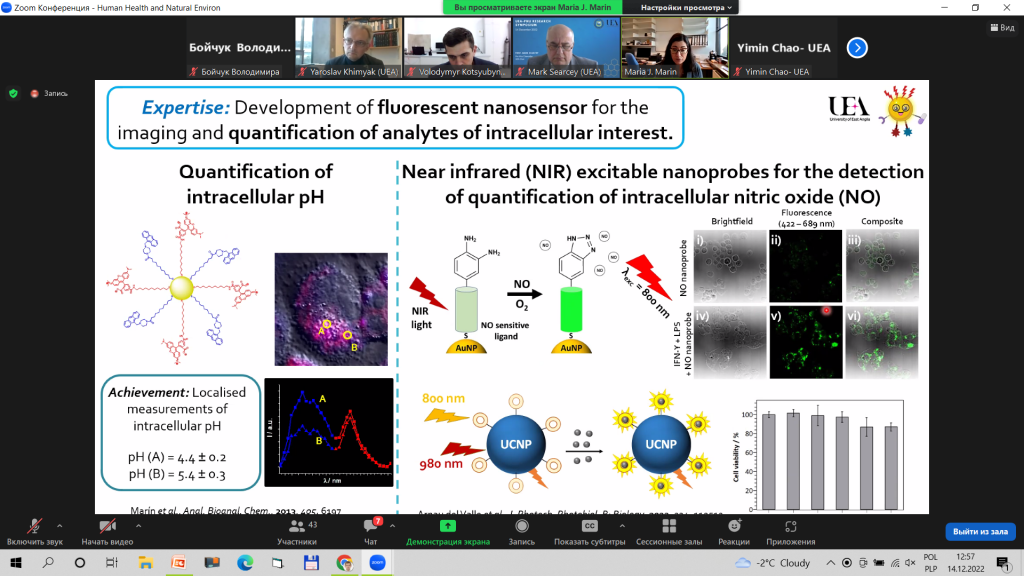Open the Вид view menu

coord(1002,27)
